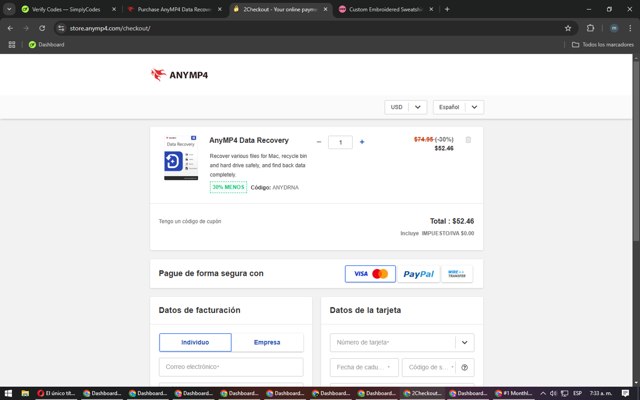Increase quantity with the plus button

point(362,142)
